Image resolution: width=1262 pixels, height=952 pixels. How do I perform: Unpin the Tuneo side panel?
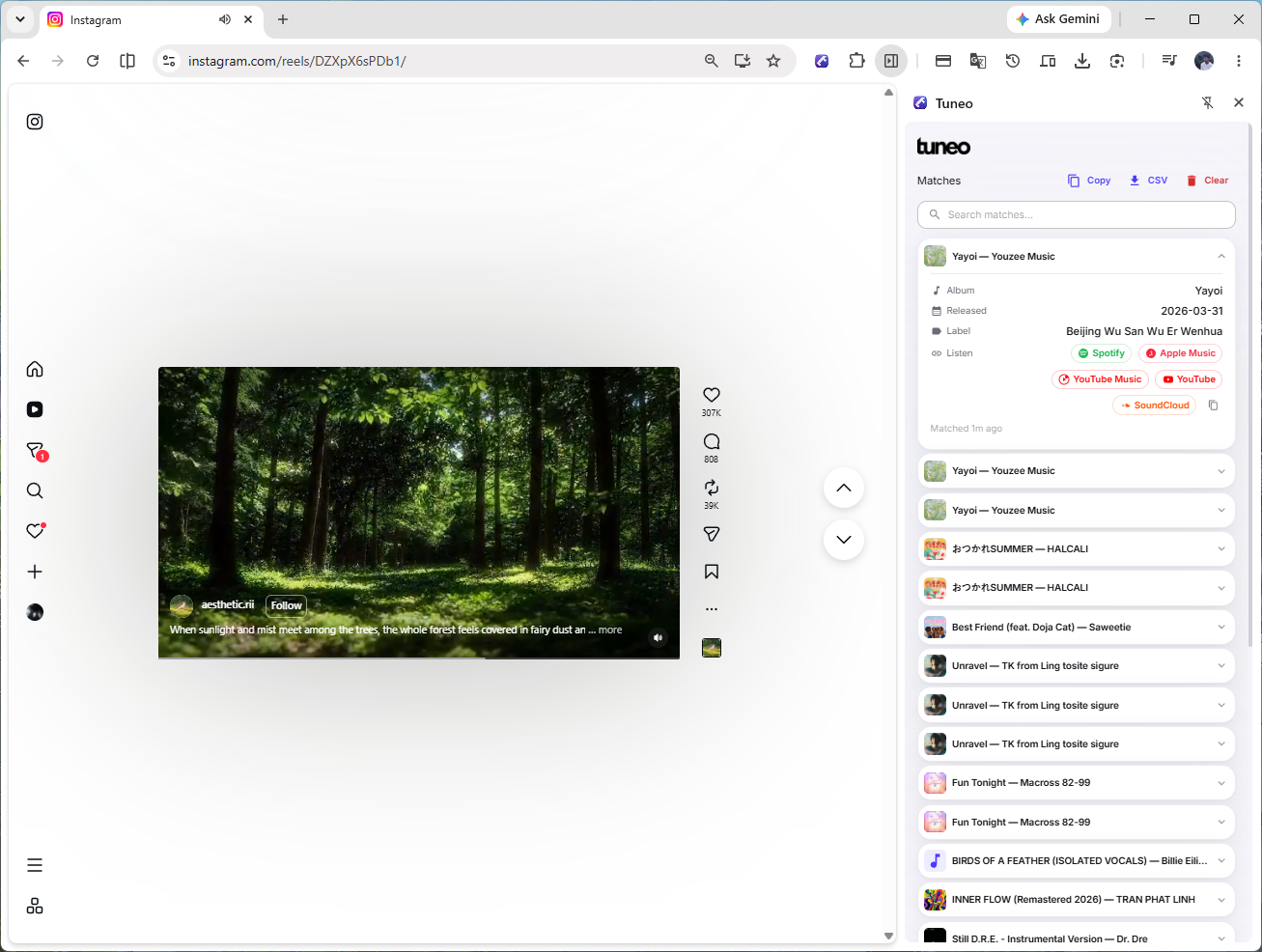tap(1207, 102)
